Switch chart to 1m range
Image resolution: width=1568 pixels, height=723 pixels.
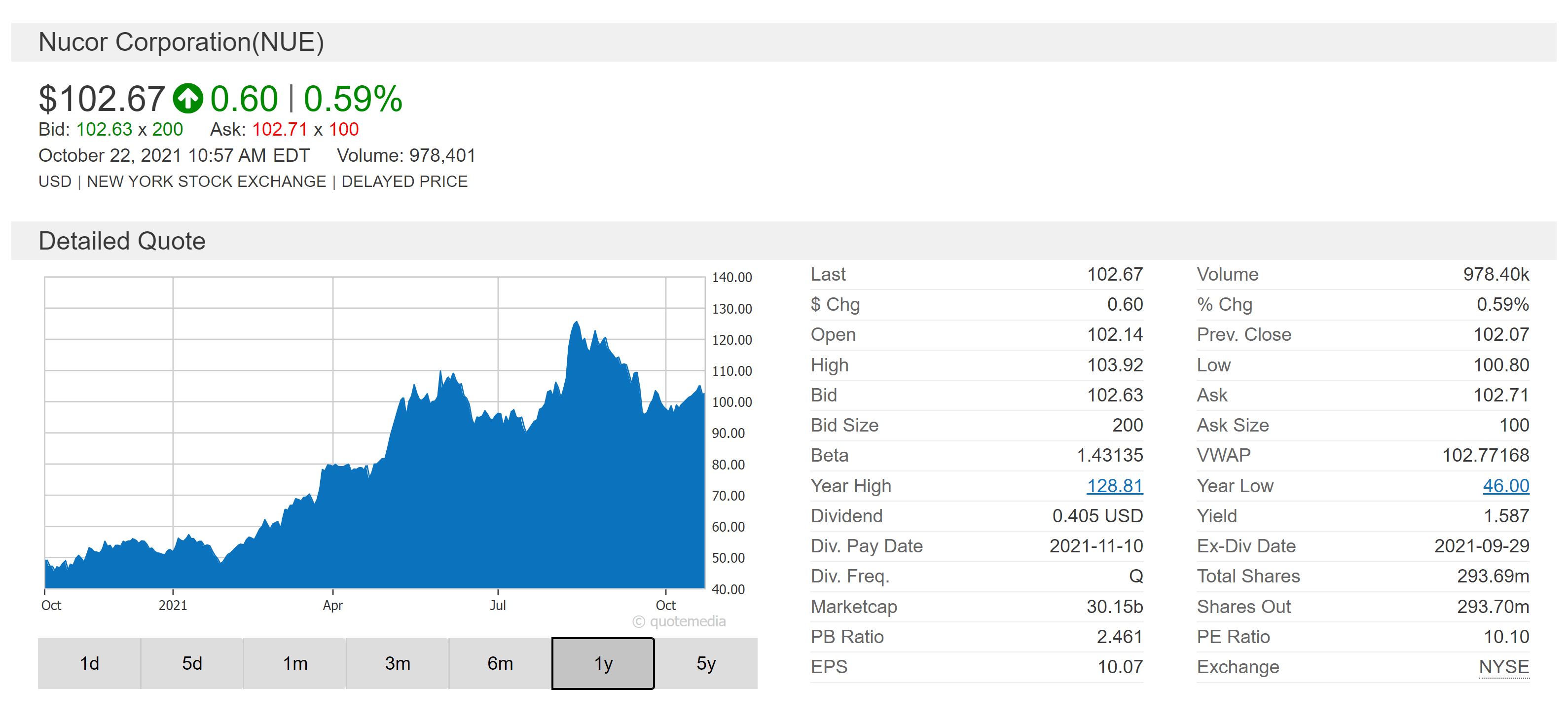point(294,663)
